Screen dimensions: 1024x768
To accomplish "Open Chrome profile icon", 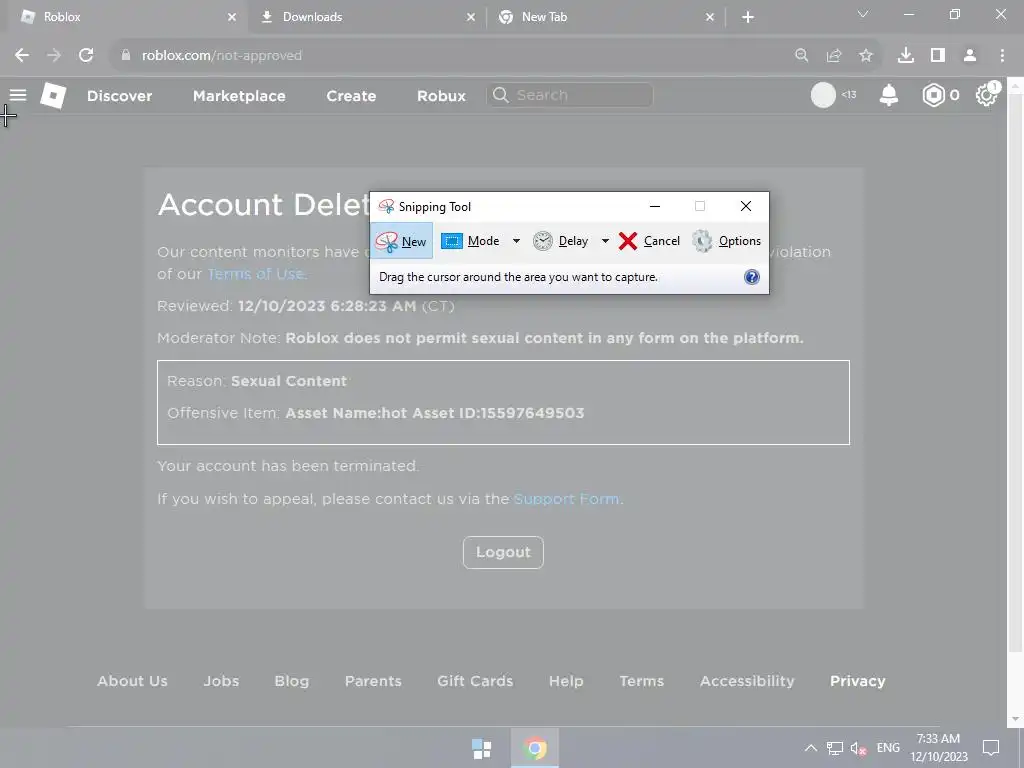I will click(970, 56).
